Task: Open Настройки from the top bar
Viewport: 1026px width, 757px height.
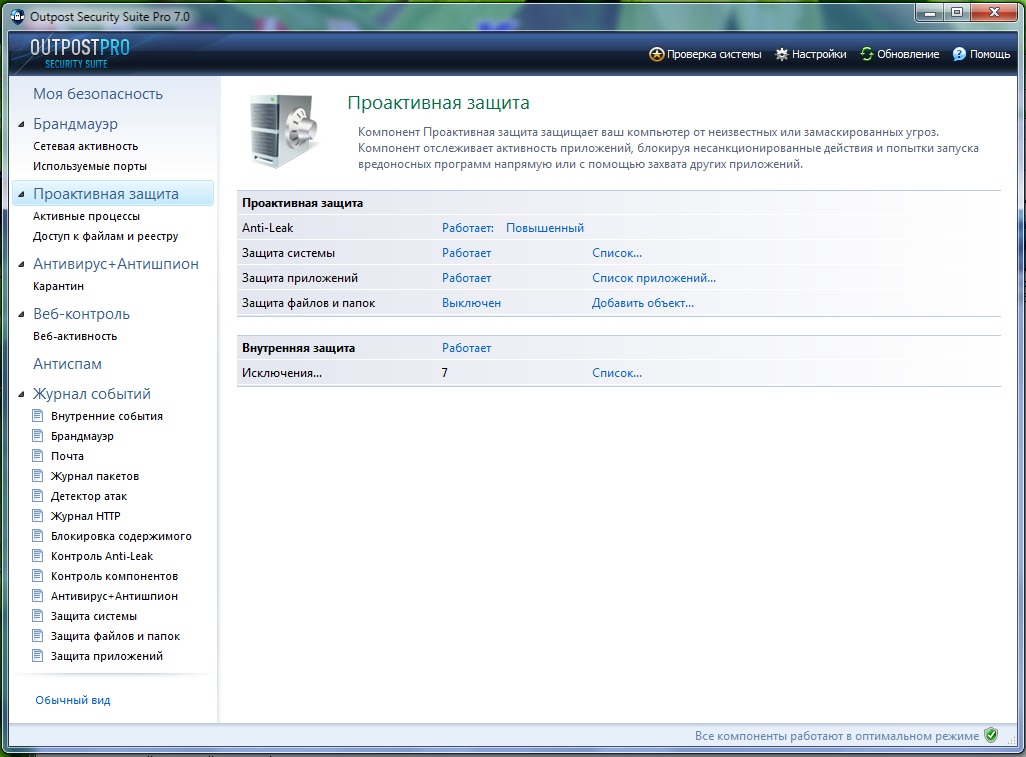Action: (811, 54)
